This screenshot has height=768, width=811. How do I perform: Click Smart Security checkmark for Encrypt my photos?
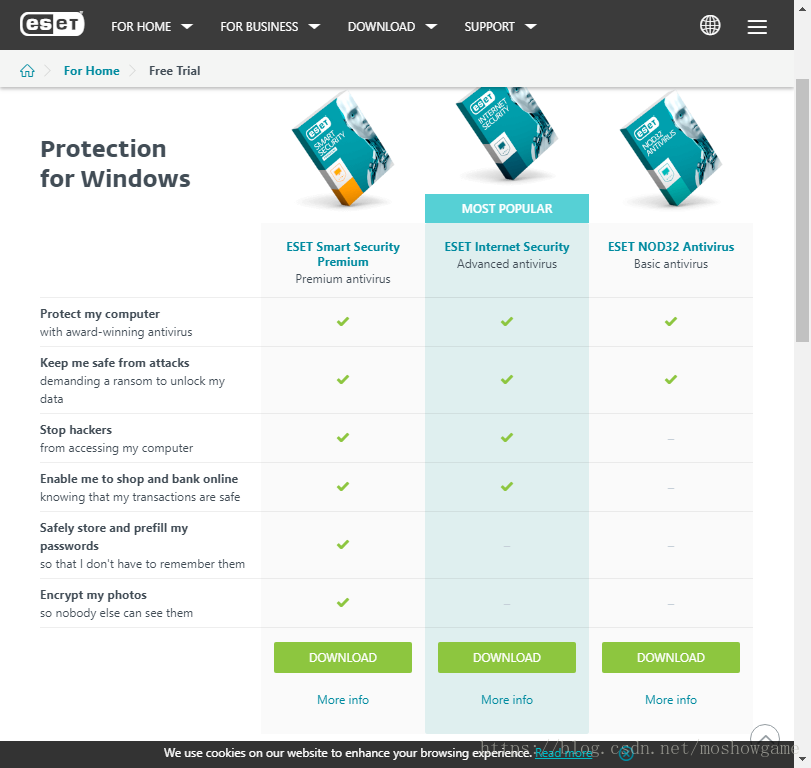[x=343, y=603]
